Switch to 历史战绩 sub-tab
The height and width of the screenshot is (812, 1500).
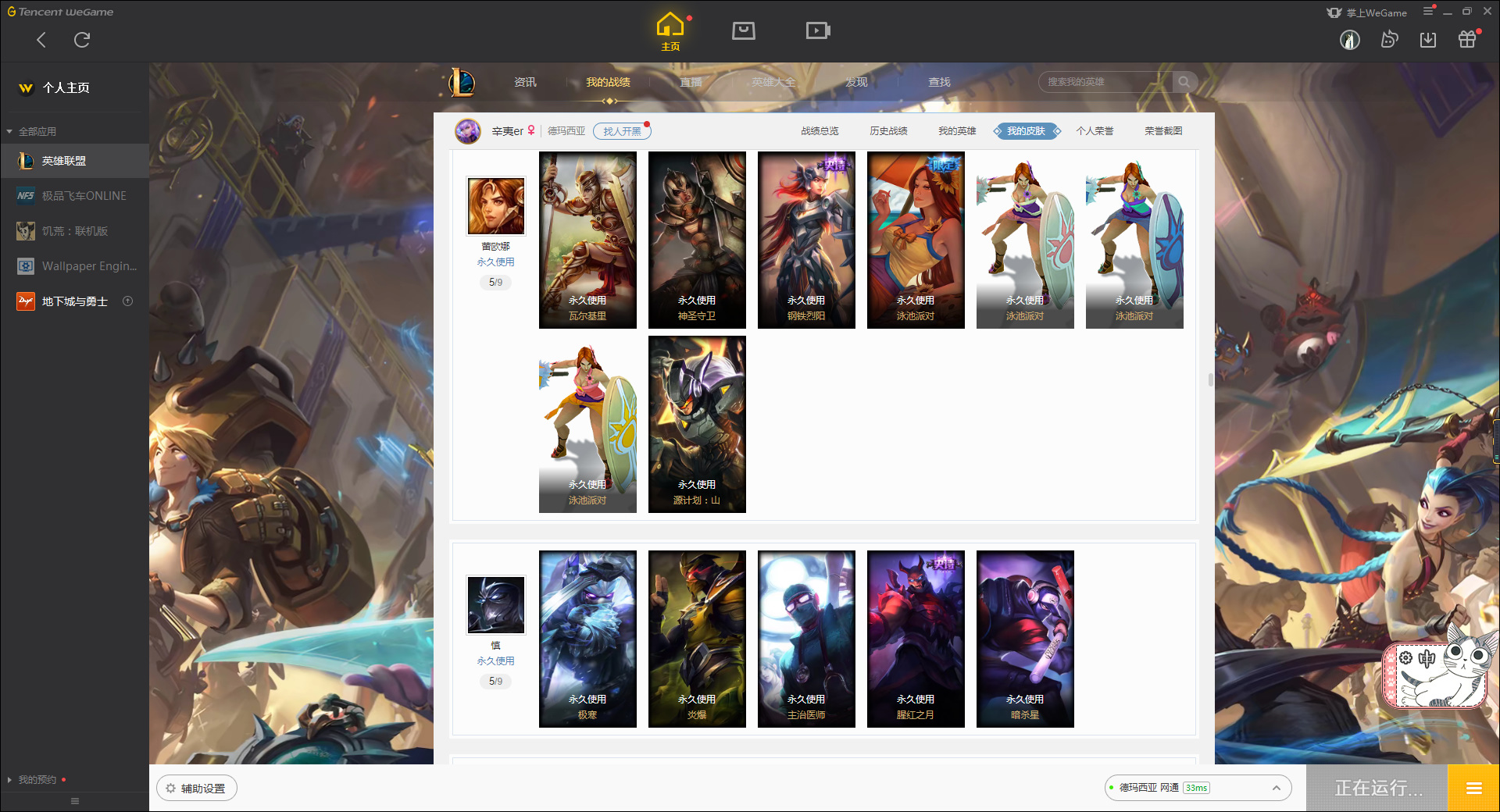point(888,131)
